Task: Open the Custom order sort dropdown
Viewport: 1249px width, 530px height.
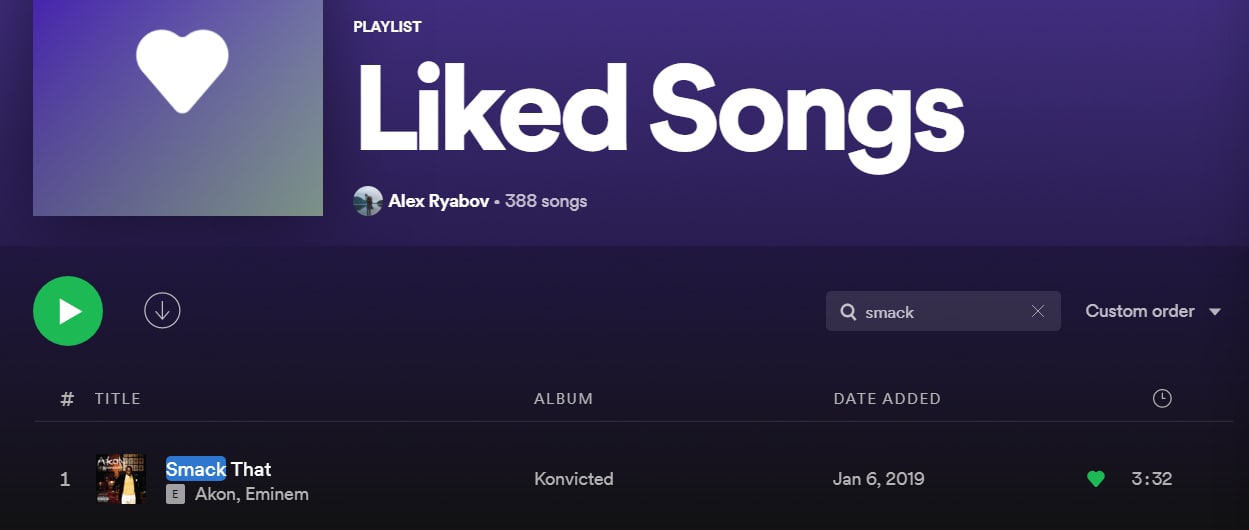Action: click(1153, 311)
